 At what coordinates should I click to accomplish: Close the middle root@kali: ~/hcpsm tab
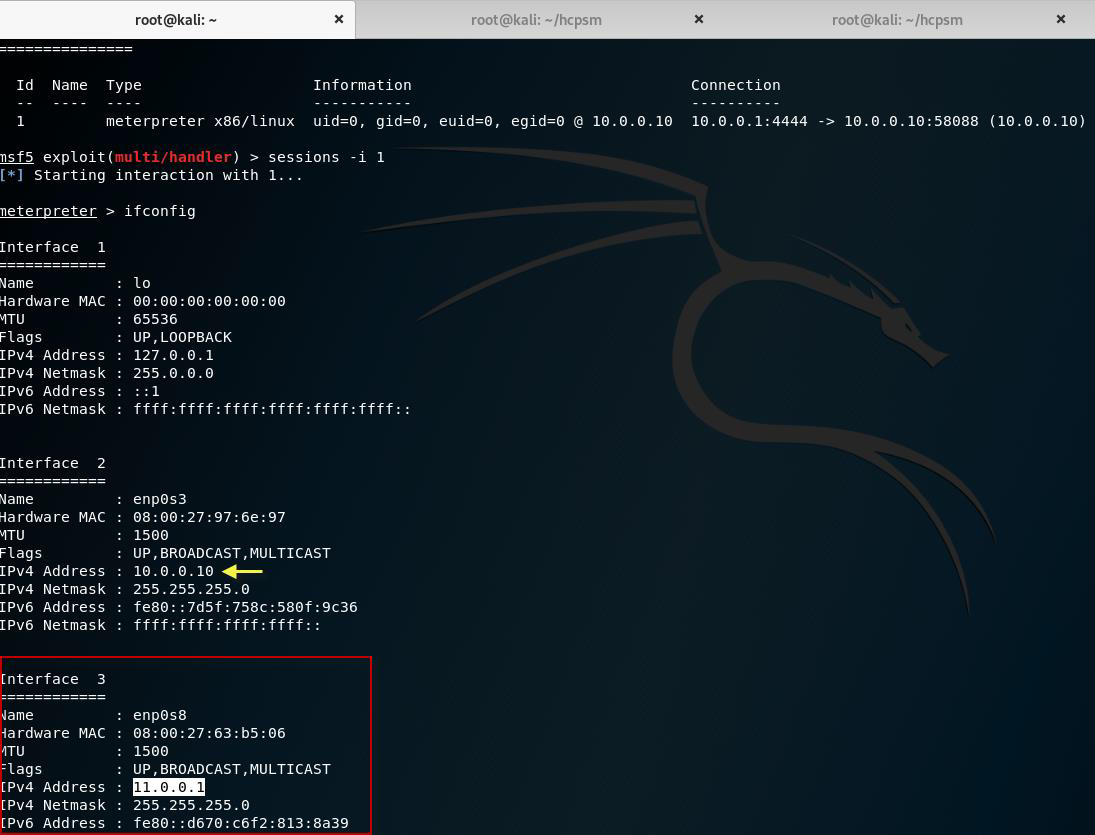698,20
